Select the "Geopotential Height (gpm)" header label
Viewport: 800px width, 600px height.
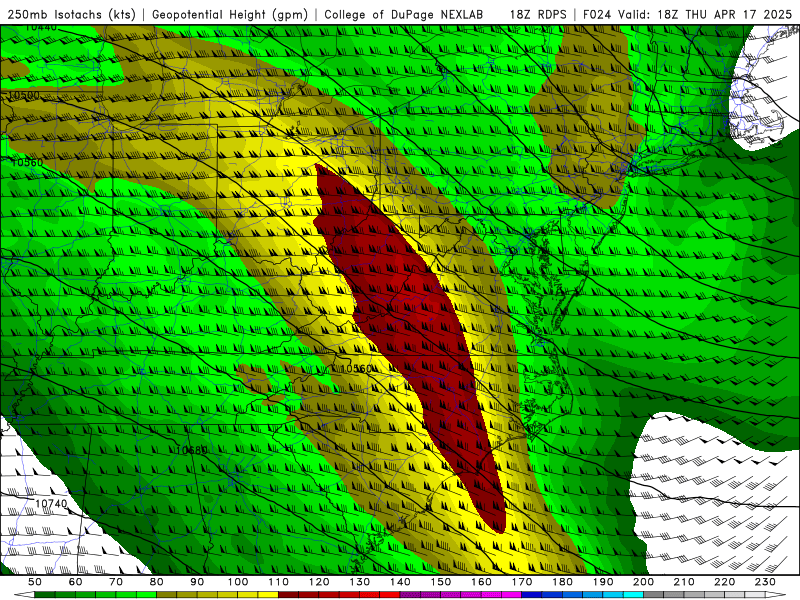tap(230, 15)
